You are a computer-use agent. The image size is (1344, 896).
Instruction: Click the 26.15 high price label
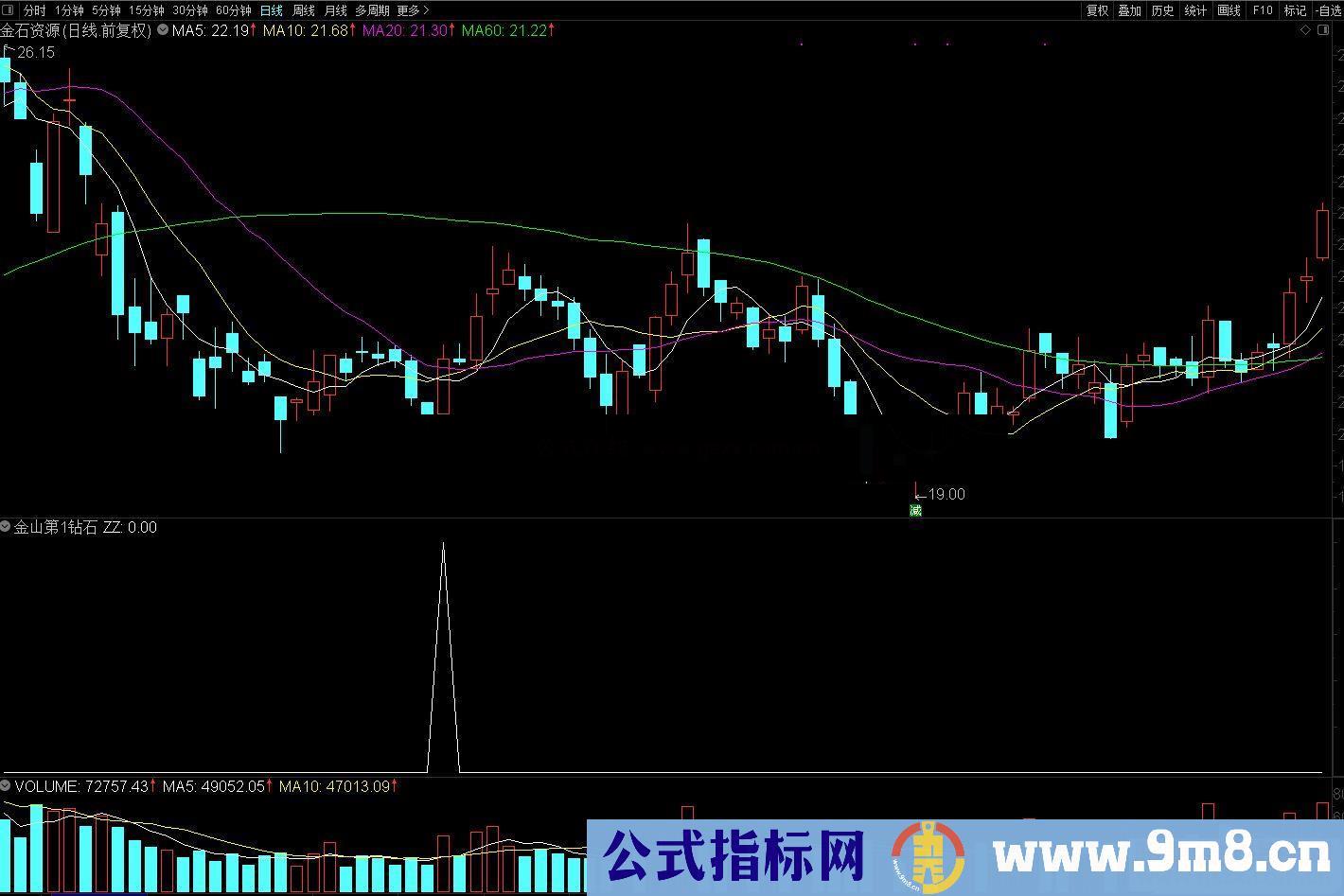click(36, 53)
